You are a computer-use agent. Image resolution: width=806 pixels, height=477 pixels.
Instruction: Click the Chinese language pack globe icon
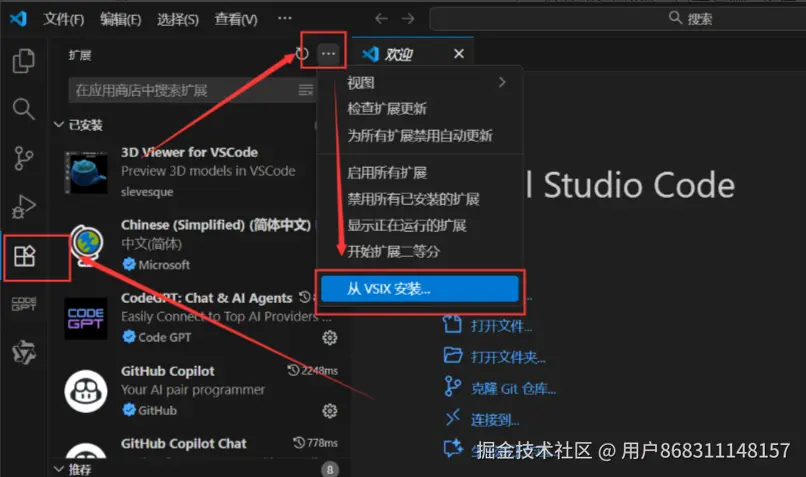coord(86,244)
